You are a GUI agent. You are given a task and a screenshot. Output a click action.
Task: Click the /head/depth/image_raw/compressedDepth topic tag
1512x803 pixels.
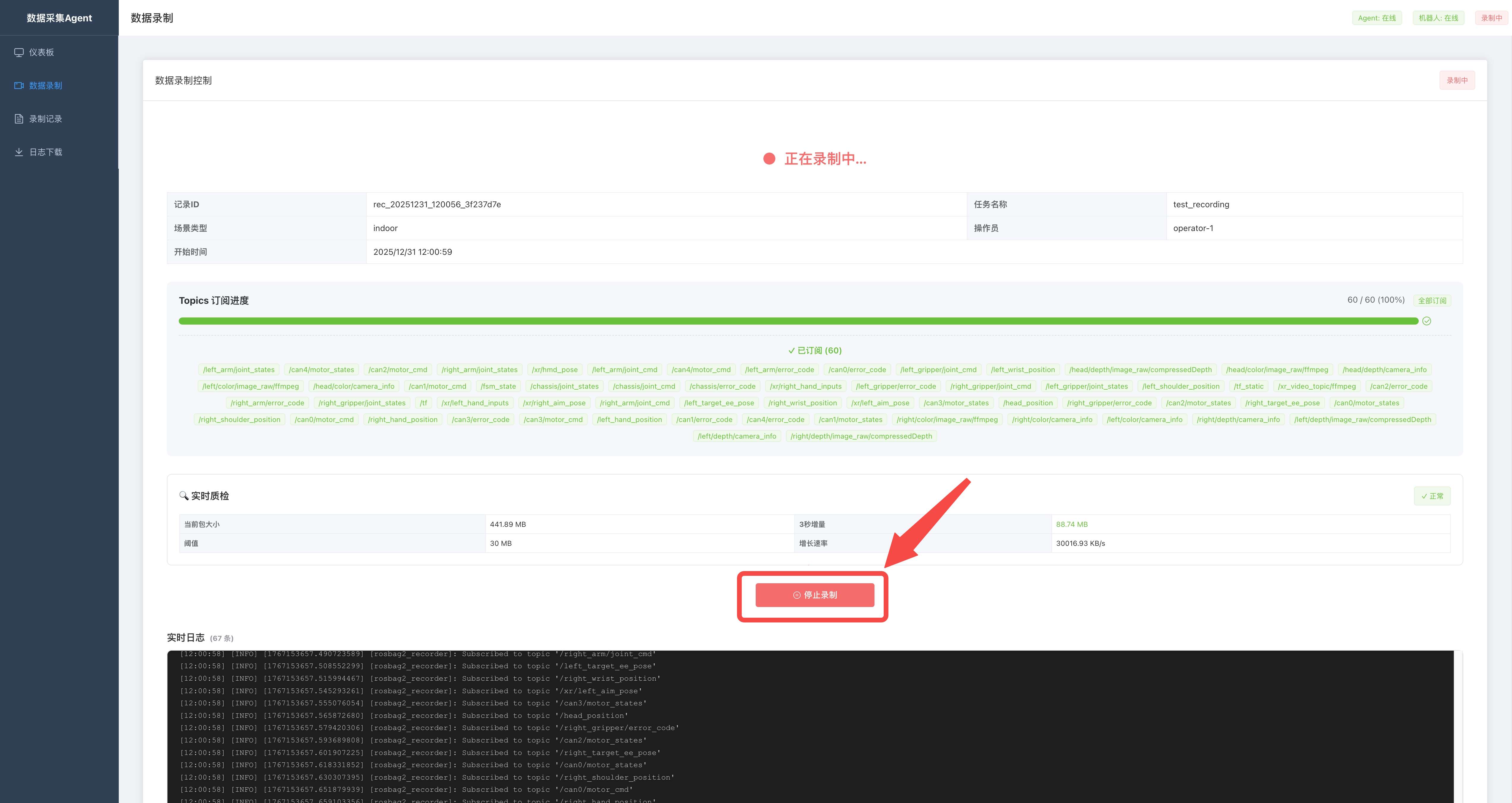pyautogui.click(x=1140, y=370)
